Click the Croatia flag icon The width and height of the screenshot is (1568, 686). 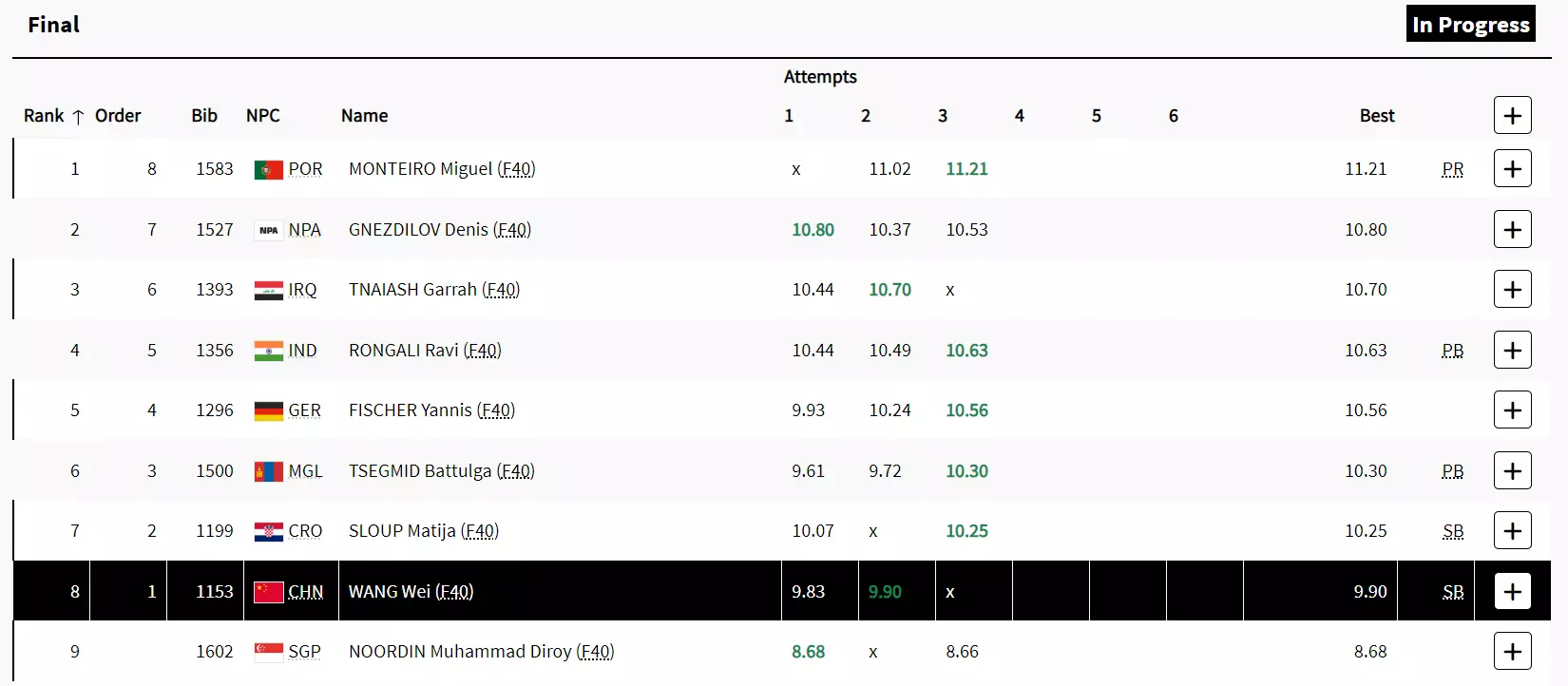click(x=269, y=532)
